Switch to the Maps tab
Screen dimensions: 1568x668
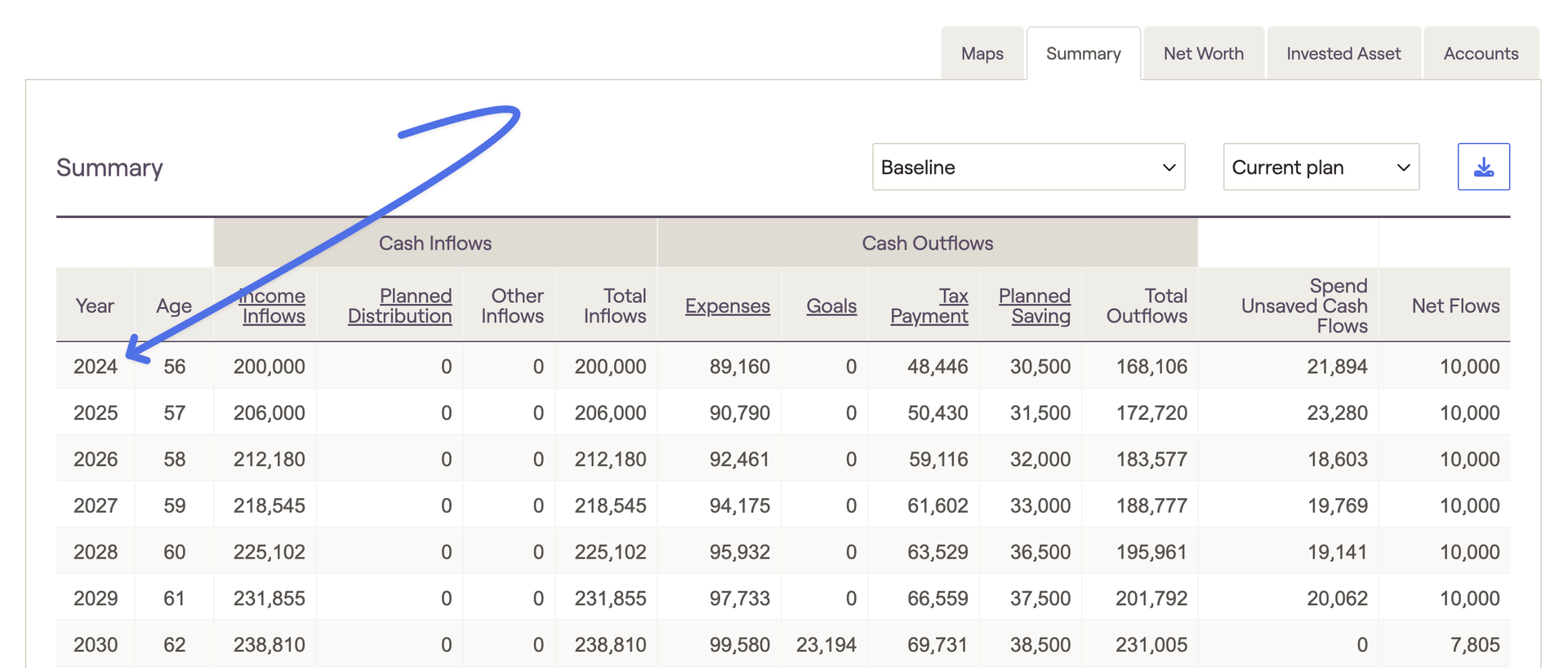(982, 54)
